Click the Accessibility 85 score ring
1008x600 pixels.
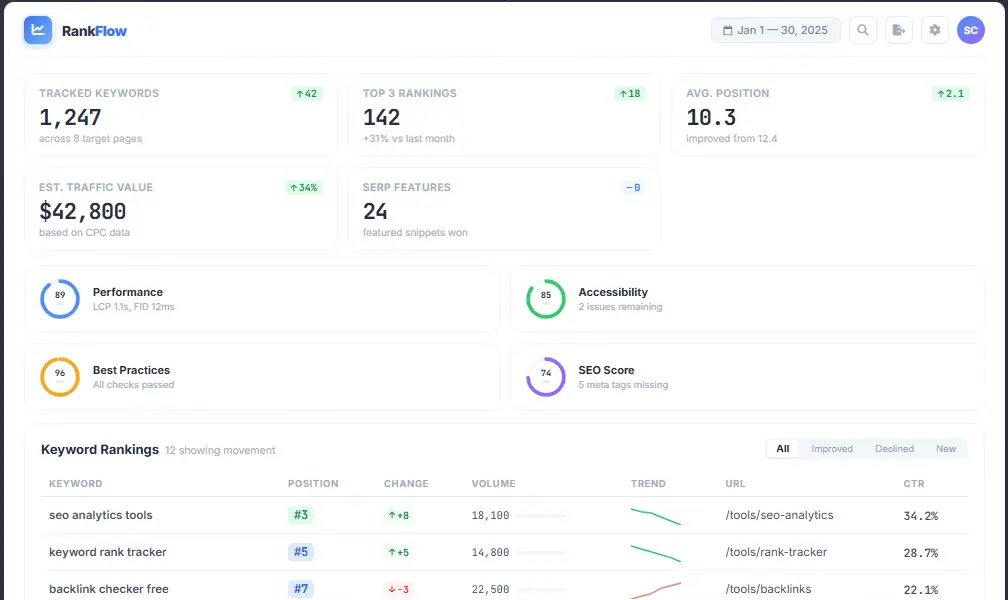pyautogui.click(x=545, y=298)
